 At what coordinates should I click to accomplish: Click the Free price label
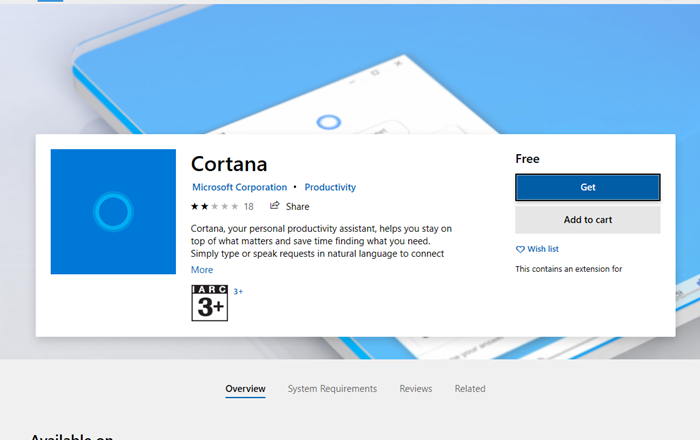click(x=527, y=159)
